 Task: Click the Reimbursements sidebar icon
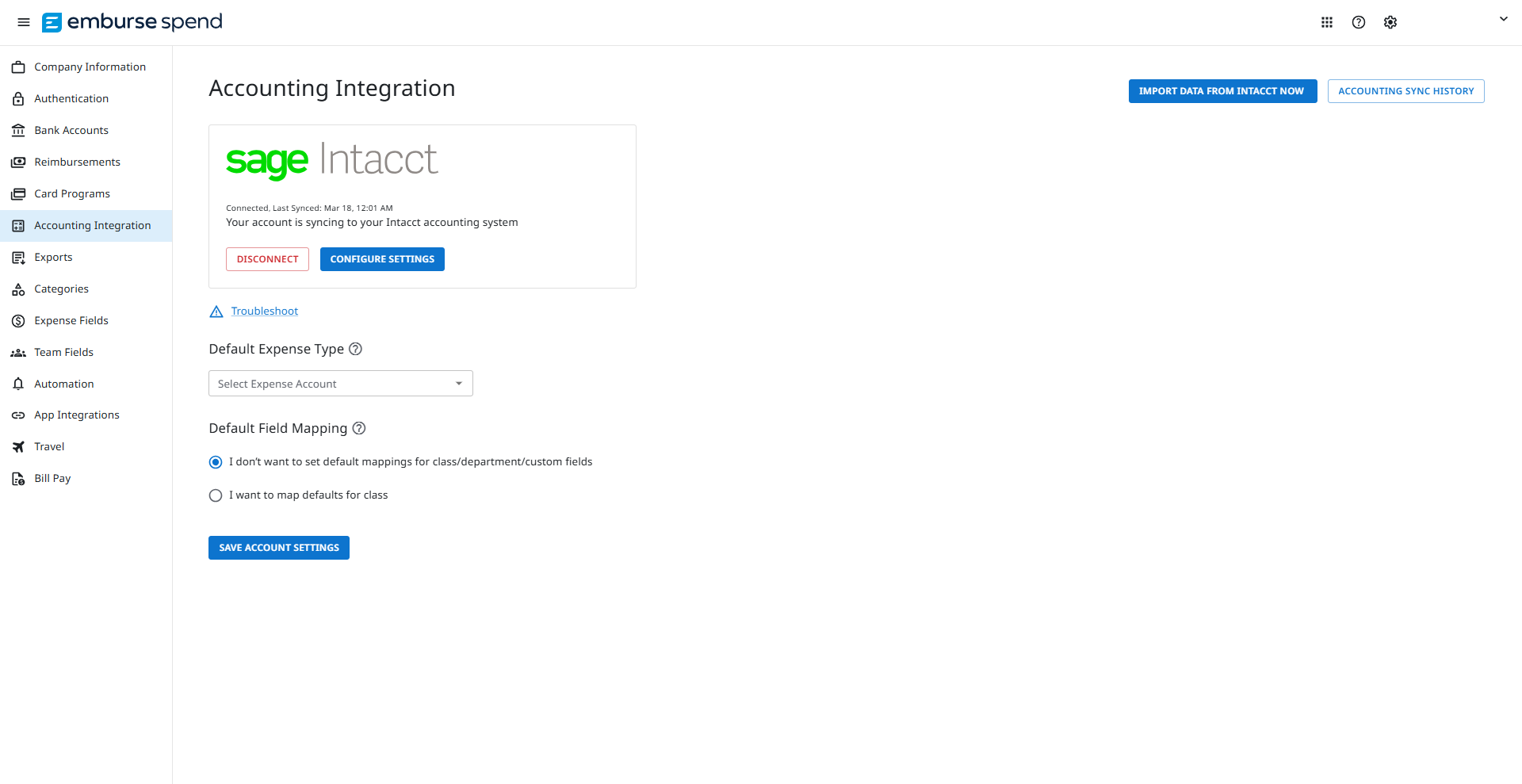tap(18, 162)
